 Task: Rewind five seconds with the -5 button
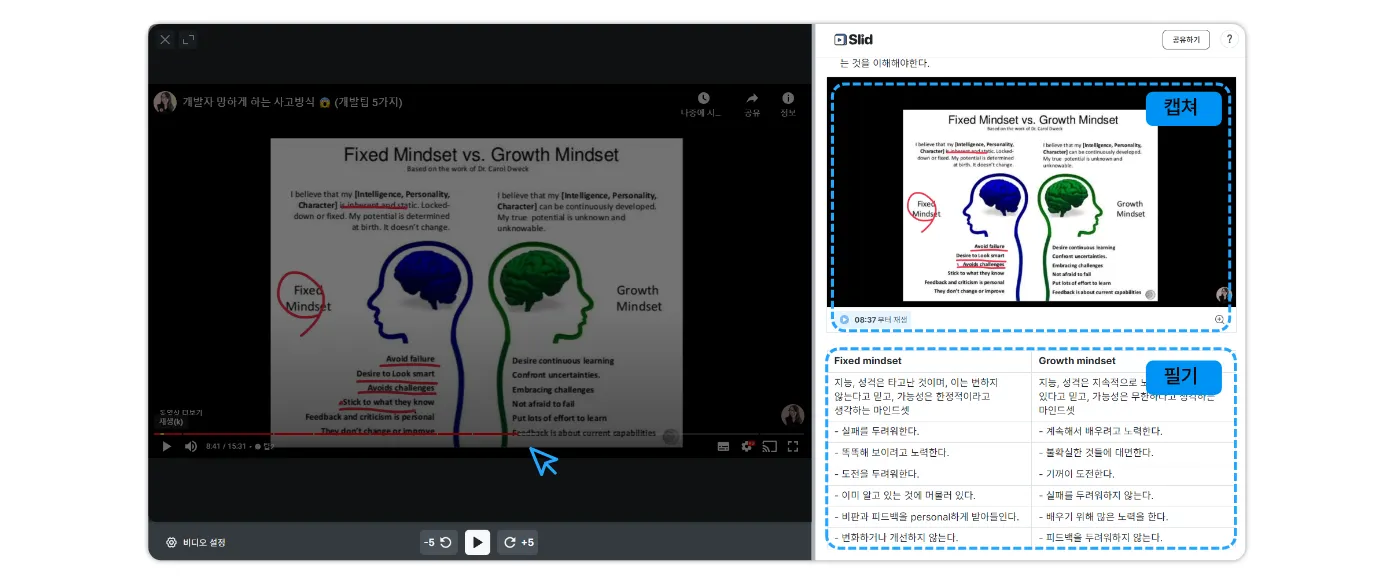[438, 542]
